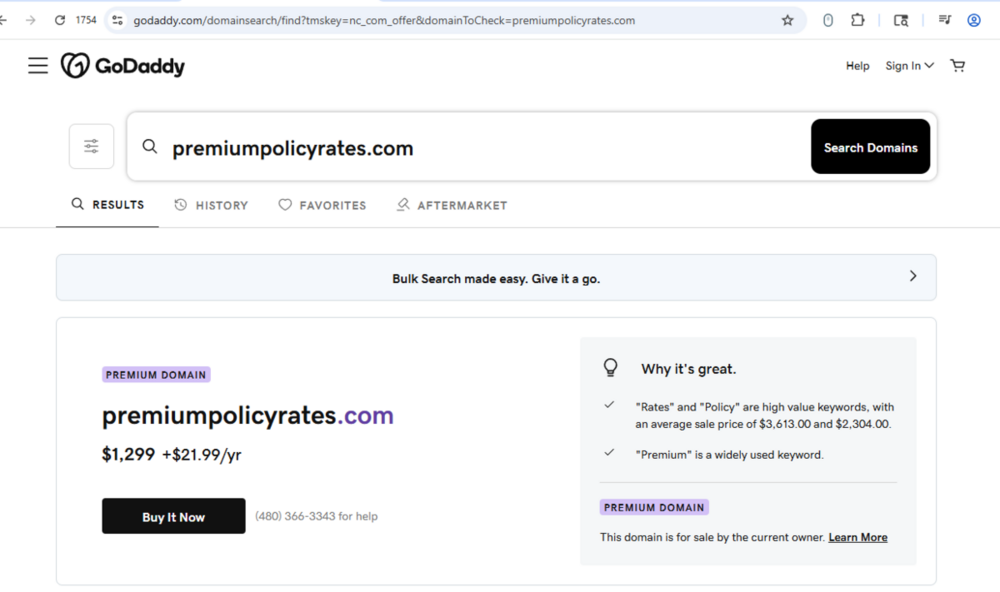Open the Help link in header
This screenshot has height=592, width=1000.
coord(857,66)
